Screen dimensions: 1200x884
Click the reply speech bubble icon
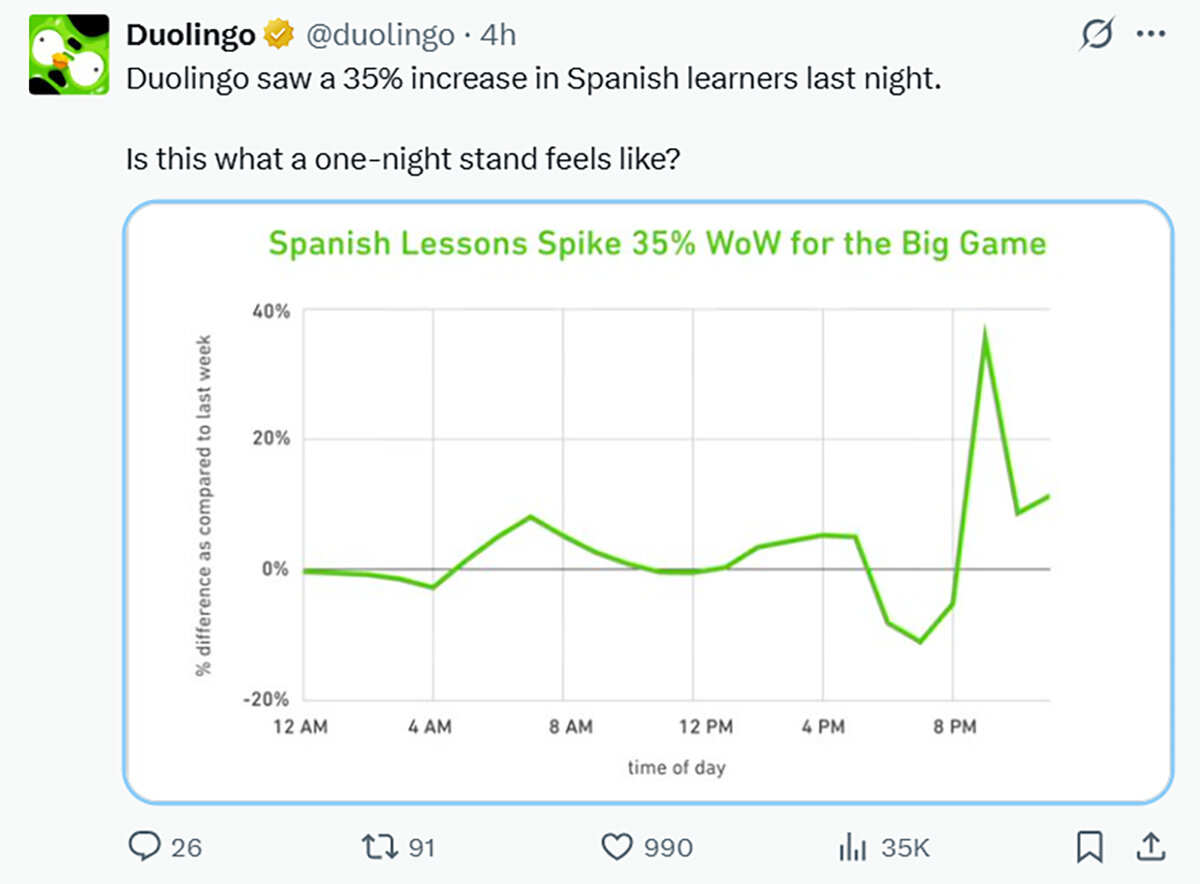pyautogui.click(x=146, y=847)
